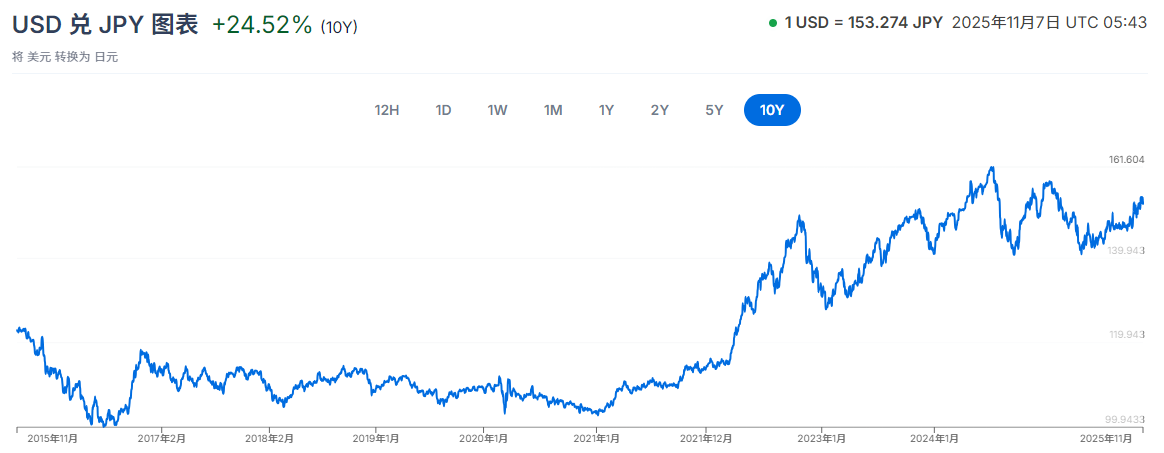Click the 2025年11月 timeline label
This screenshot has width=1164, height=453.
click(x=1105, y=439)
